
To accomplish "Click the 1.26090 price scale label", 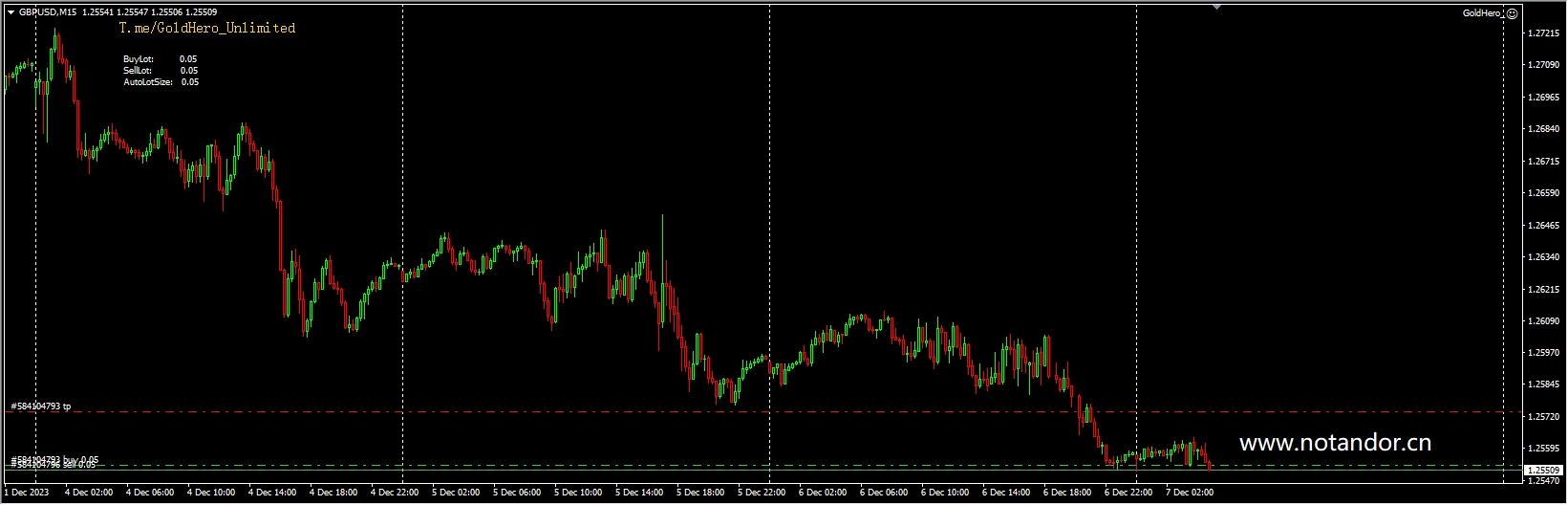I will [x=1545, y=321].
